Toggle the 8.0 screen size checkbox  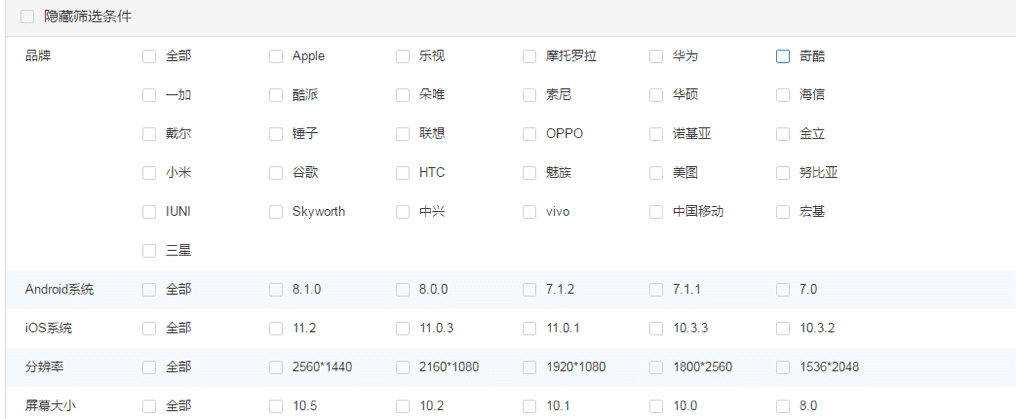[x=783, y=406]
